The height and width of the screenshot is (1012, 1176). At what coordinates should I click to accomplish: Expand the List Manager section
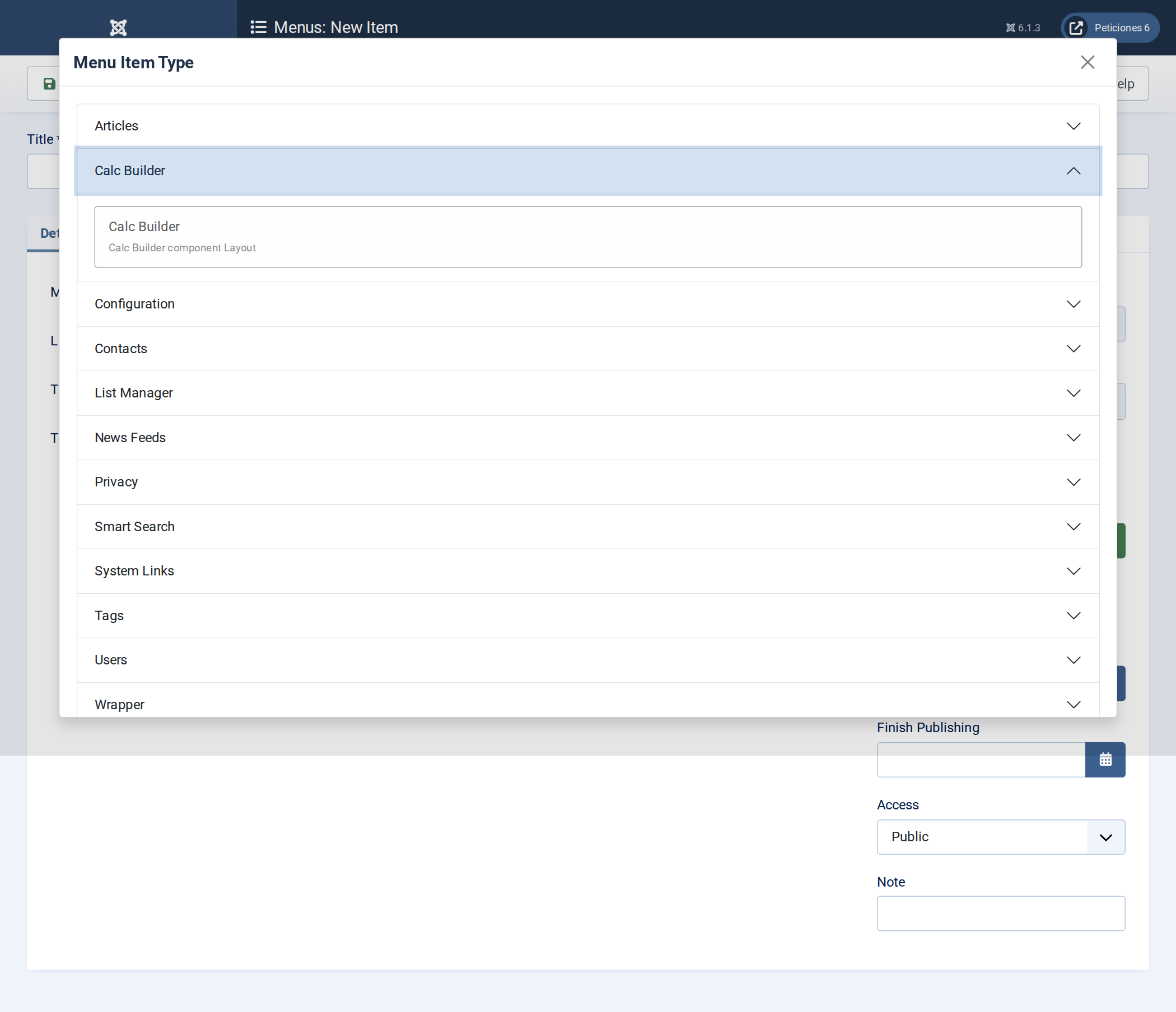(x=588, y=393)
